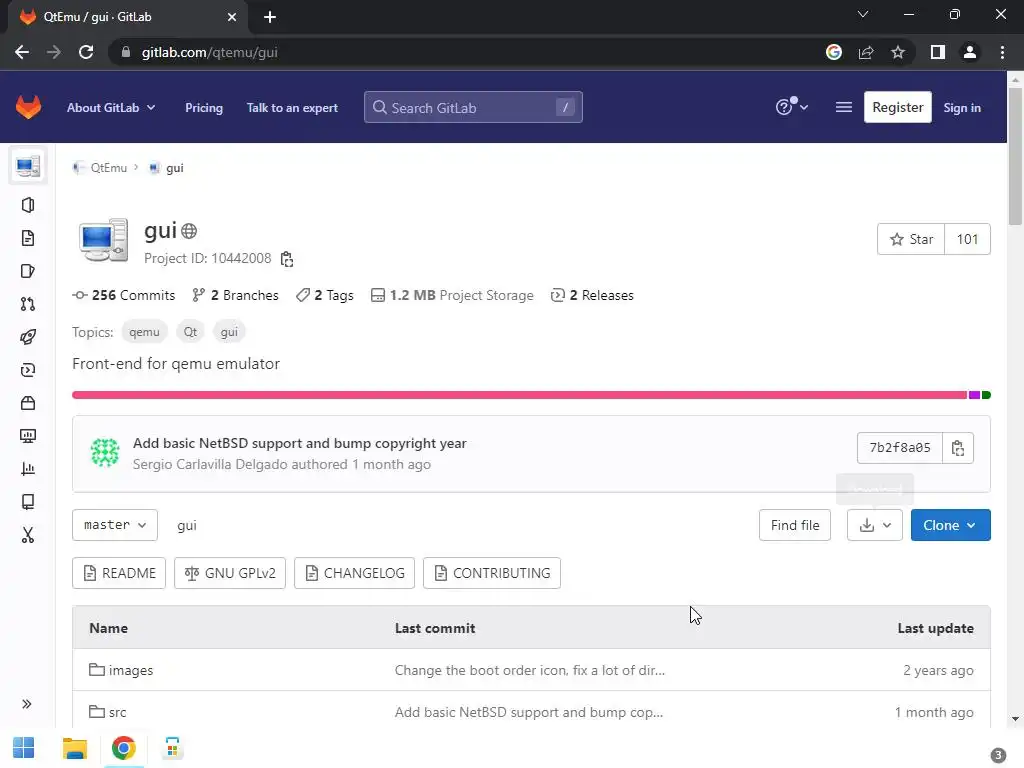Open the Clone dropdown
The height and width of the screenshot is (768, 1024).
pyautogui.click(x=950, y=525)
